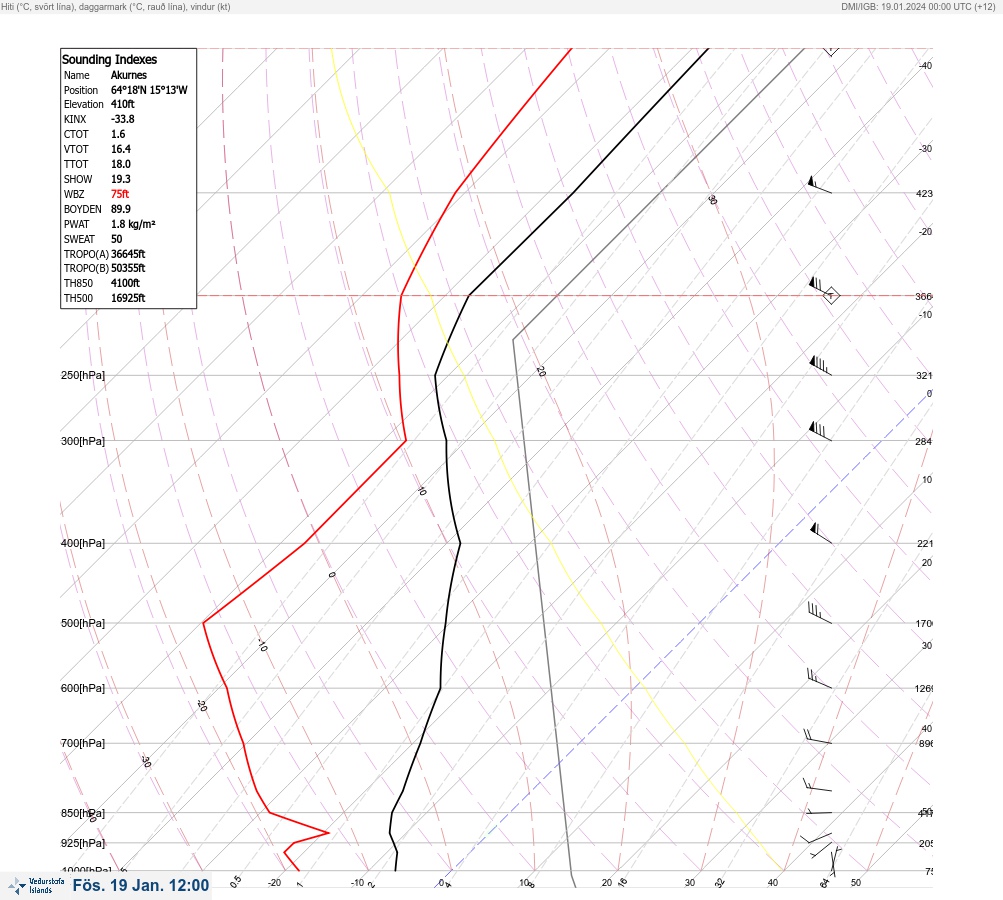Click the 400[hPa] pressure label
The image size is (1003, 900).
[83, 543]
